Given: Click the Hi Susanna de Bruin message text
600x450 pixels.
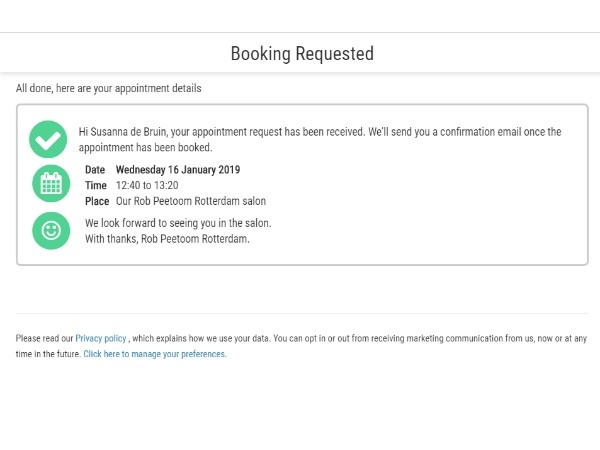Looking at the screenshot, I should [320, 139].
